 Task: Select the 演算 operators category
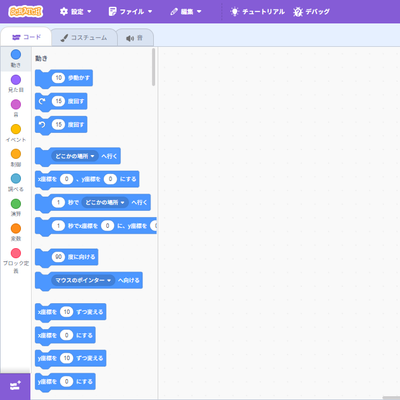pyautogui.click(x=16, y=207)
